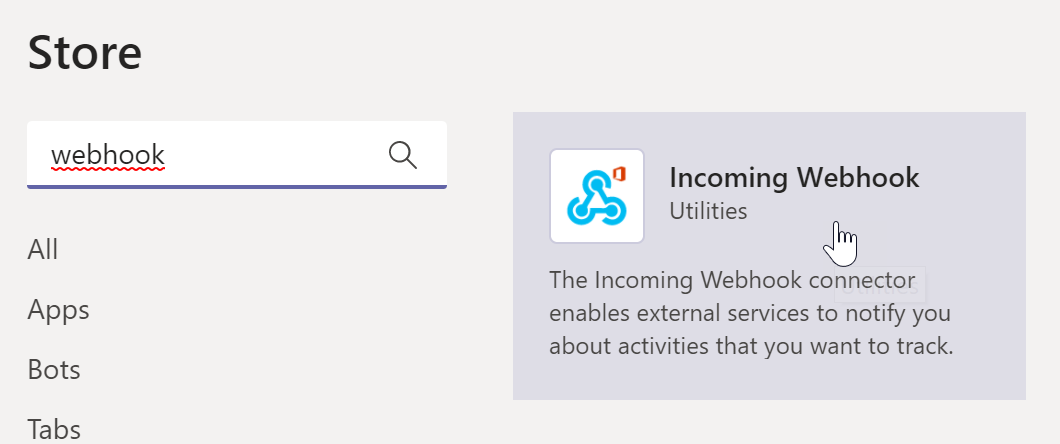Click the Incoming Webhook connector description text

point(751,313)
